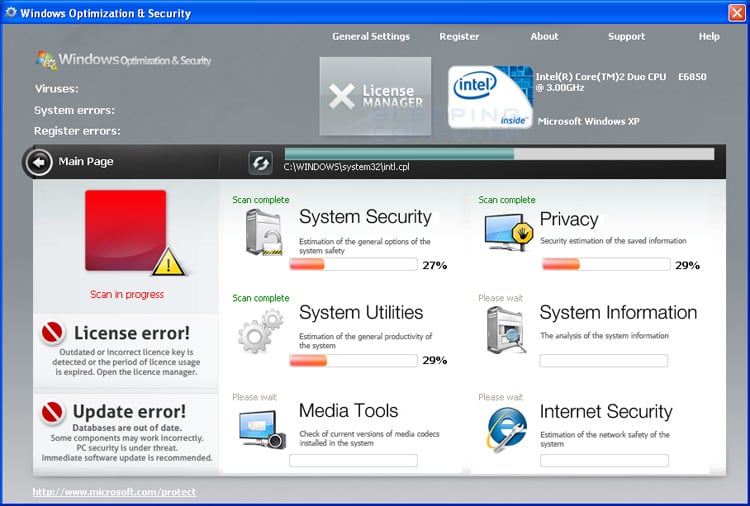The image size is (750, 506).
Task: Open the About menu item
Action: tap(544, 36)
